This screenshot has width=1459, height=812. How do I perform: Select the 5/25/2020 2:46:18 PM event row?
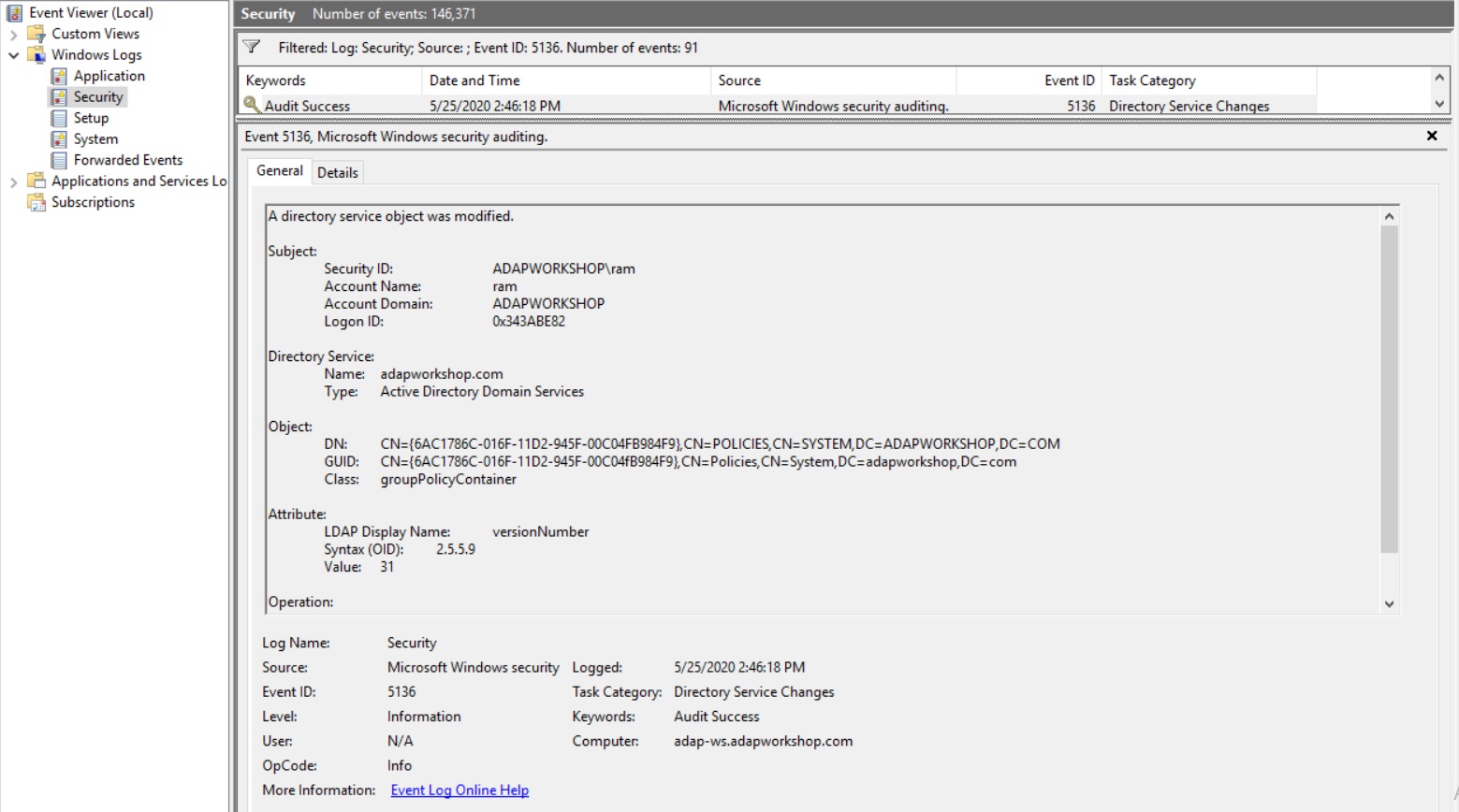coord(777,106)
